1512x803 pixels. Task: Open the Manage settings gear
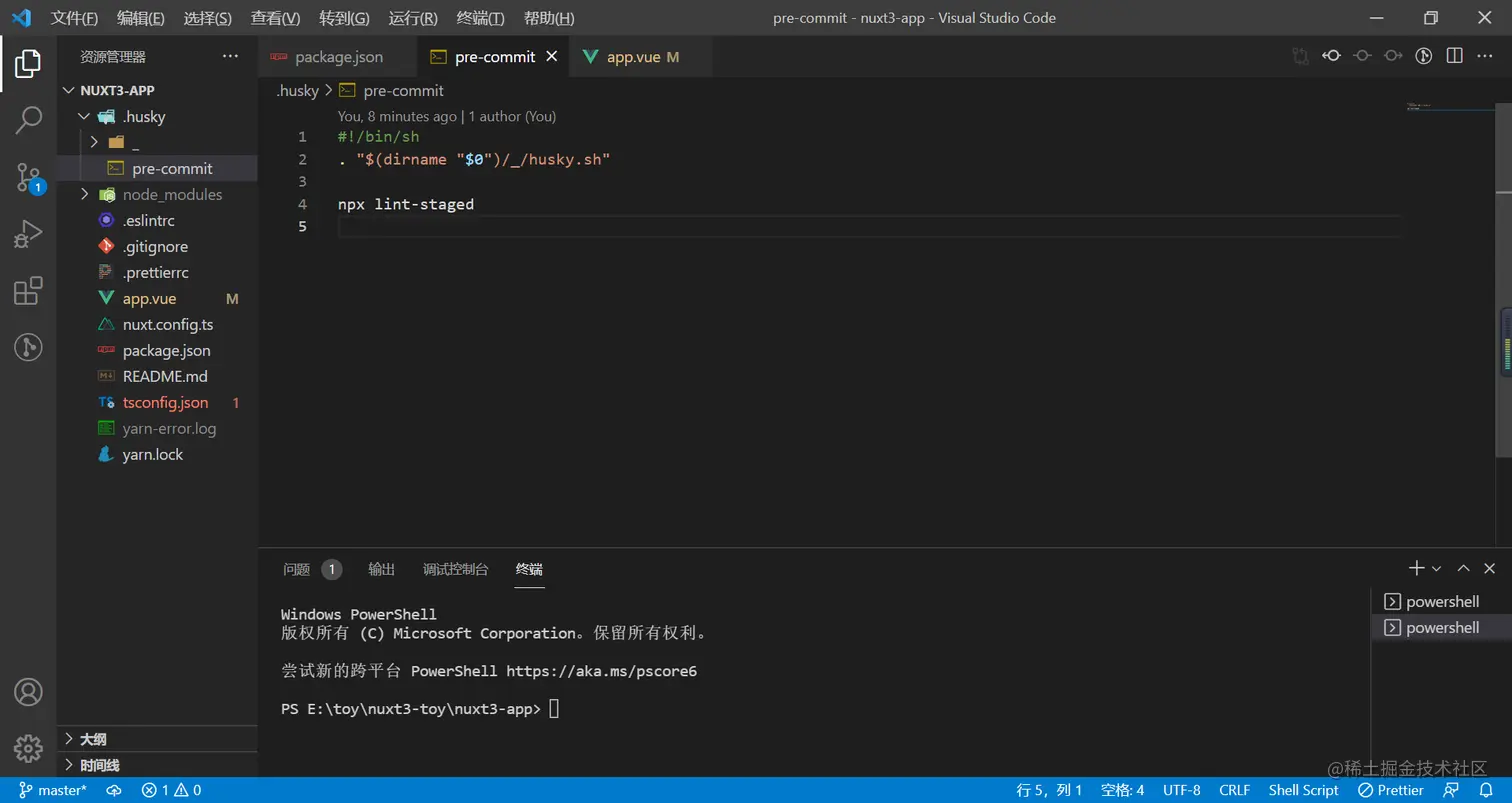tap(28, 748)
